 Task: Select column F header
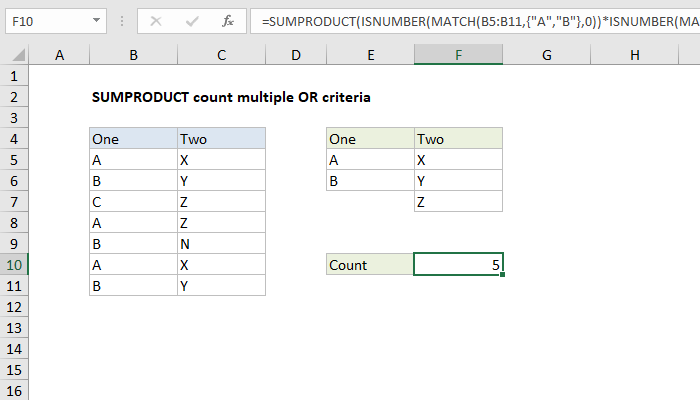click(458, 55)
